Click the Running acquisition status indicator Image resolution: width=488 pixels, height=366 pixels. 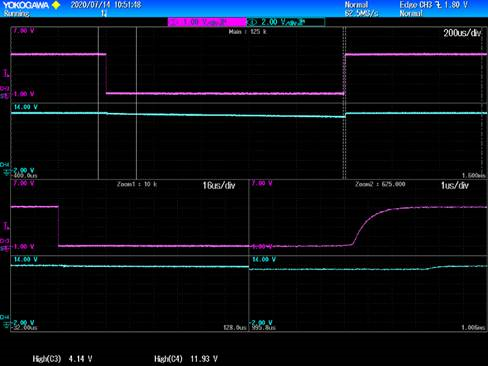[17, 13]
